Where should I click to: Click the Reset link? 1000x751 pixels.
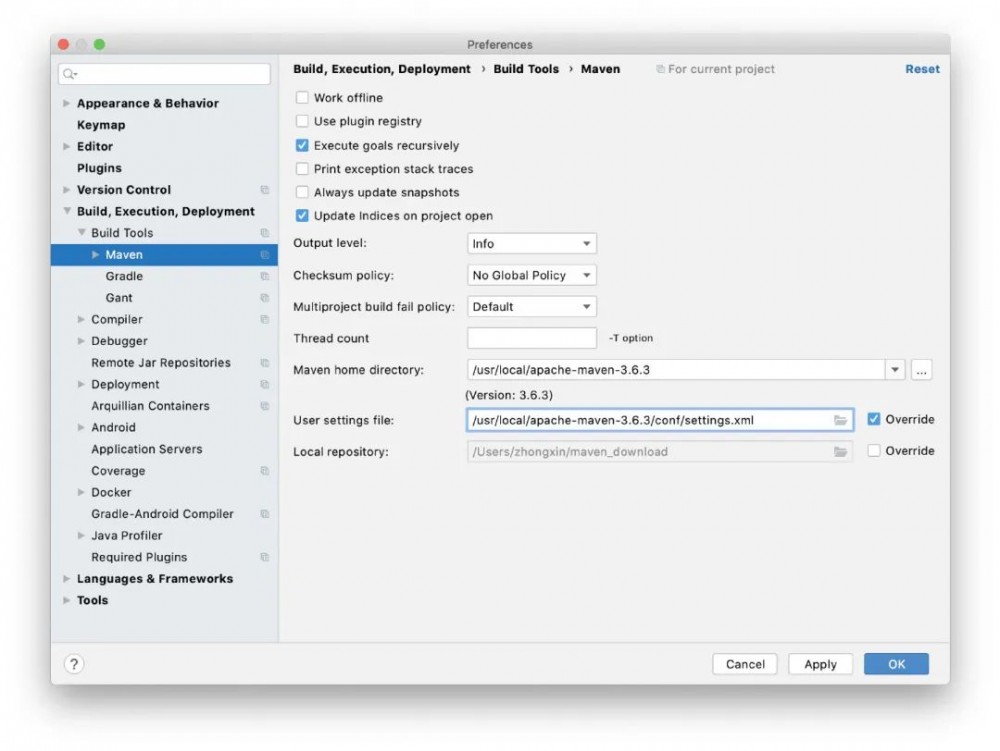[922, 69]
